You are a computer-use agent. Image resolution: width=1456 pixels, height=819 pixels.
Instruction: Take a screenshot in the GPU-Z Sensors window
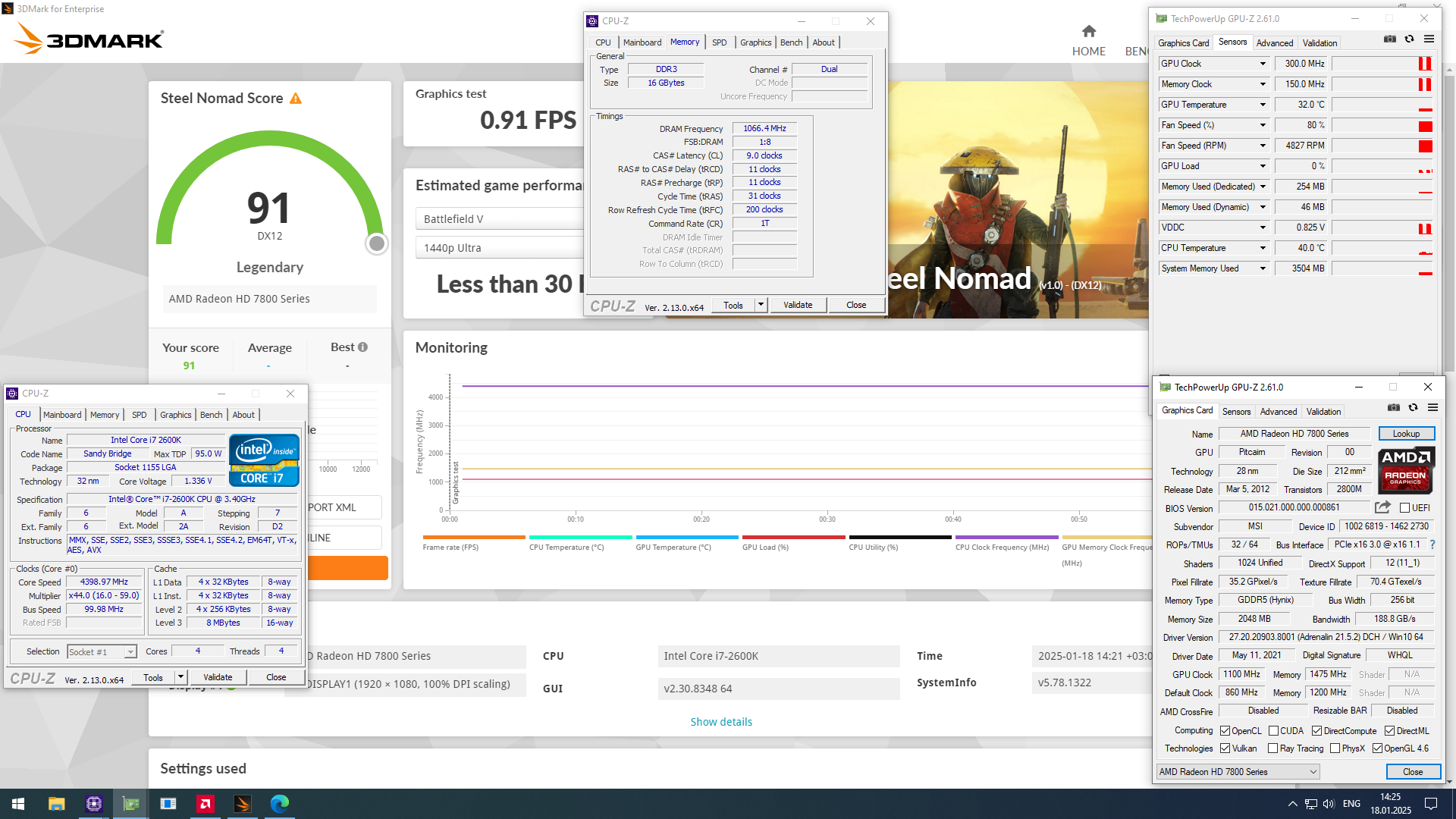click(x=1390, y=39)
